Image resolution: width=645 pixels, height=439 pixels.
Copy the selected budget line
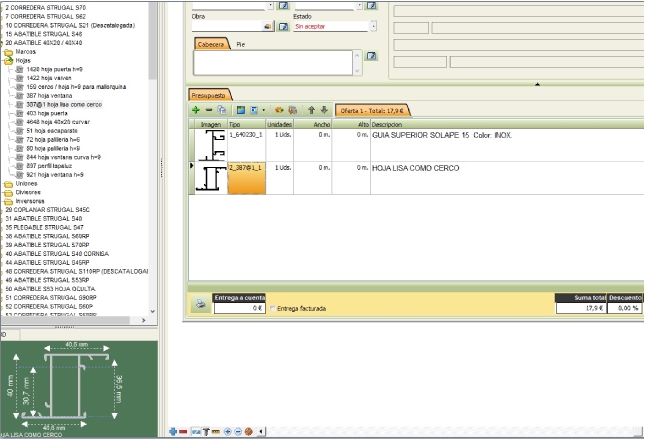coord(222,110)
